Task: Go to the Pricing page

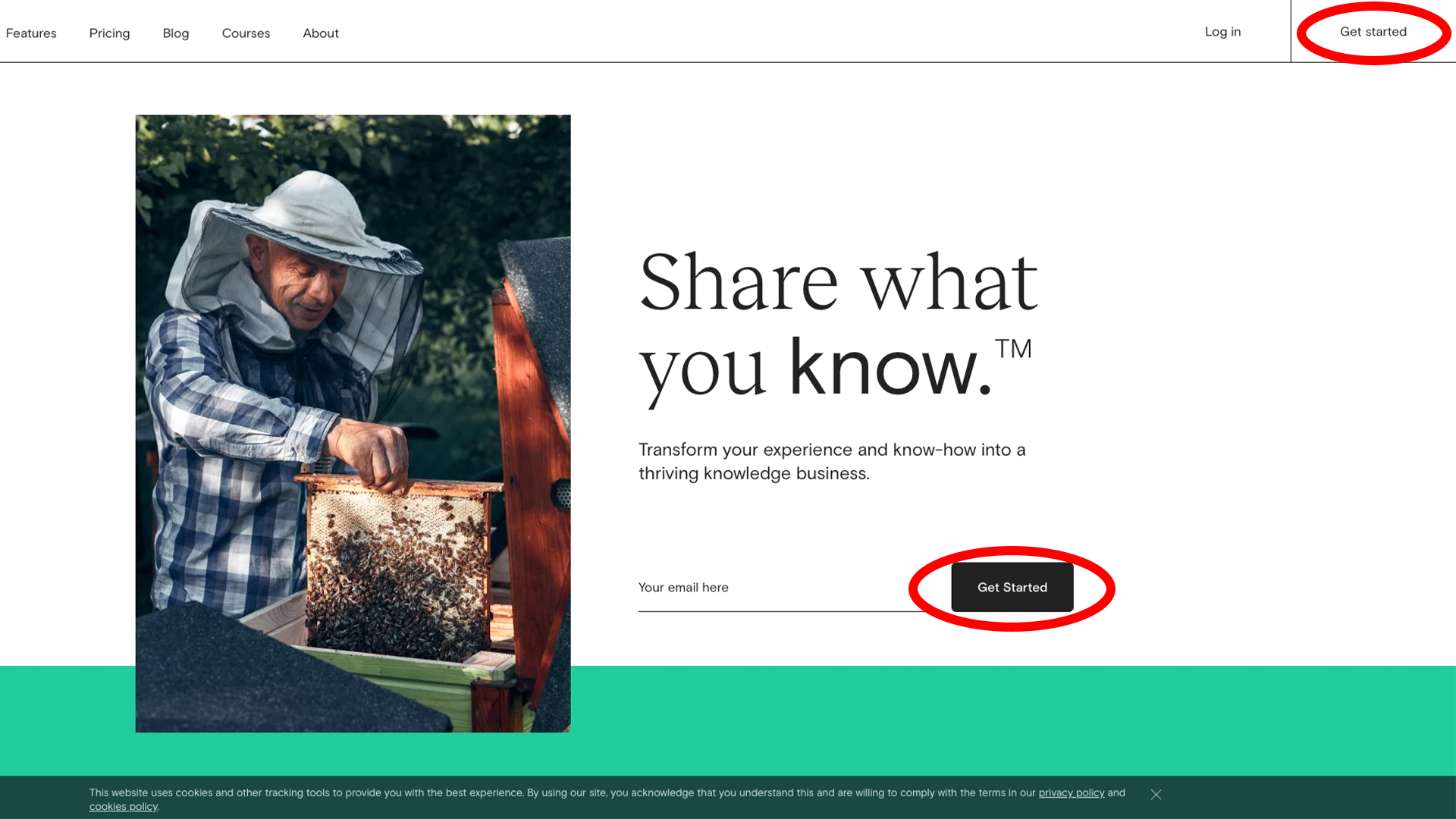Action: click(x=109, y=33)
